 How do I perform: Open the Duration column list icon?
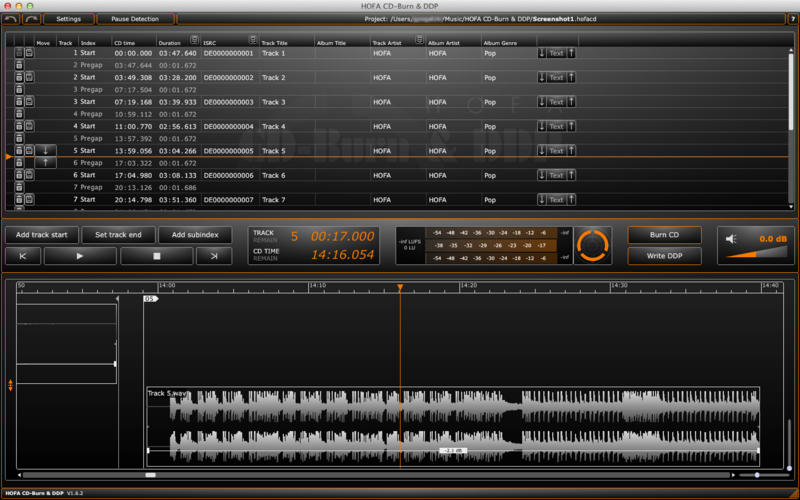pyautogui.click(x=194, y=40)
